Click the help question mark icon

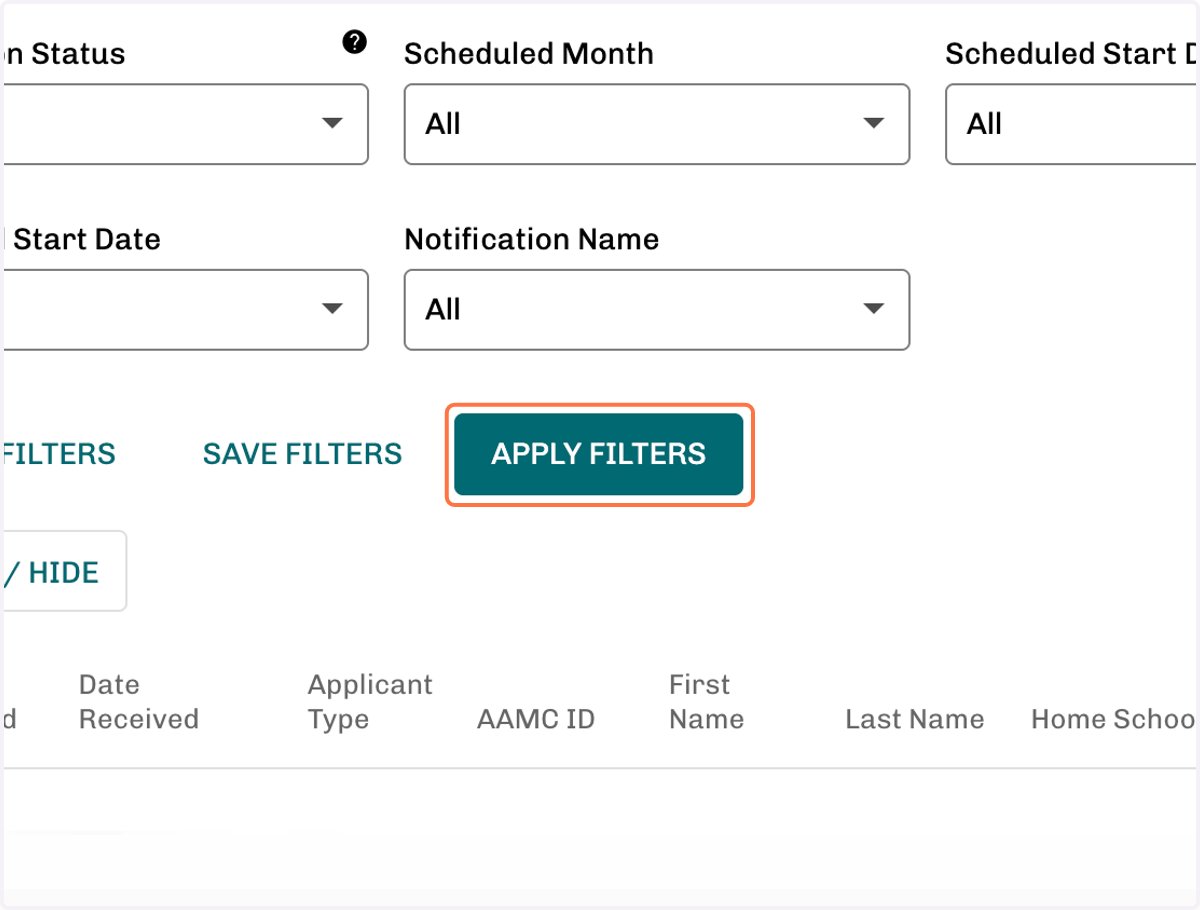354,42
